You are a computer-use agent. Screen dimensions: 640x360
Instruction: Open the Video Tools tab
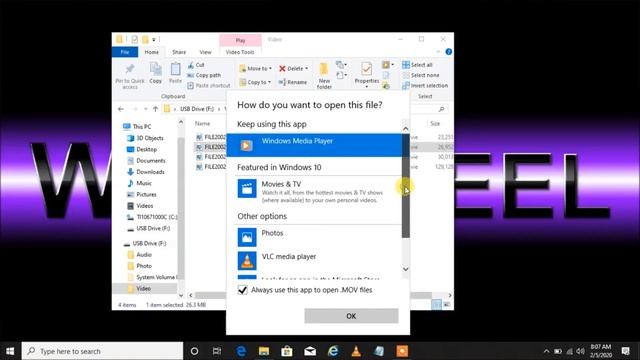(x=240, y=52)
